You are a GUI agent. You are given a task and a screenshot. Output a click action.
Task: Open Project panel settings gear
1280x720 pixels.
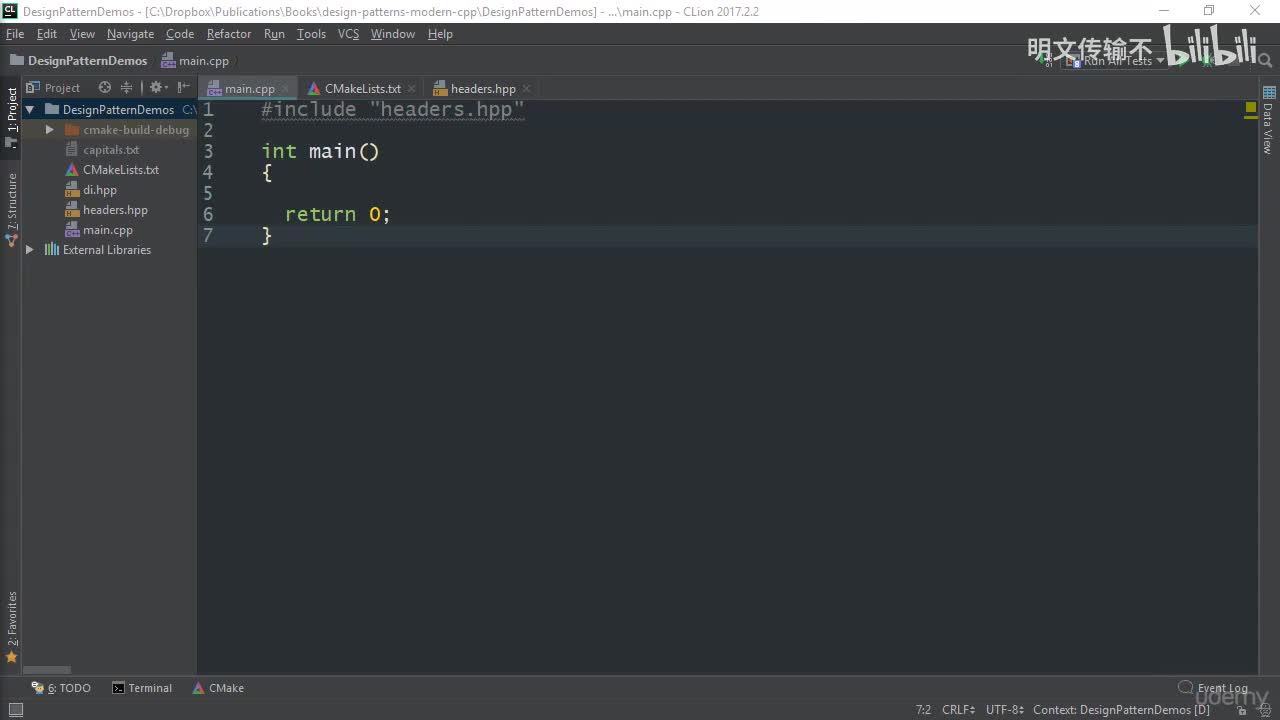tap(156, 88)
